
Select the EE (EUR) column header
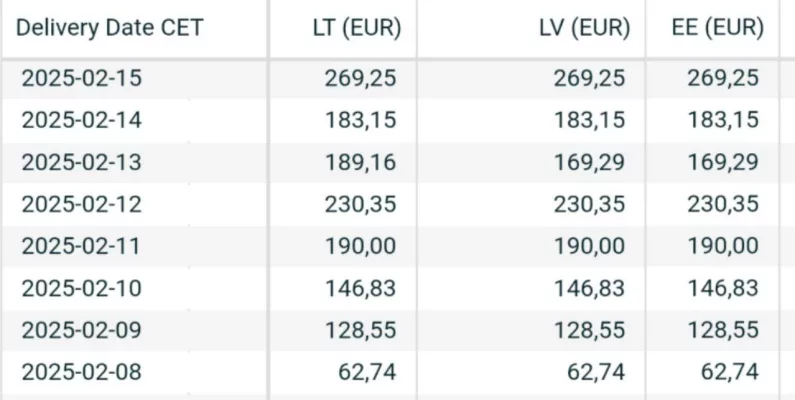pyautogui.click(x=718, y=28)
